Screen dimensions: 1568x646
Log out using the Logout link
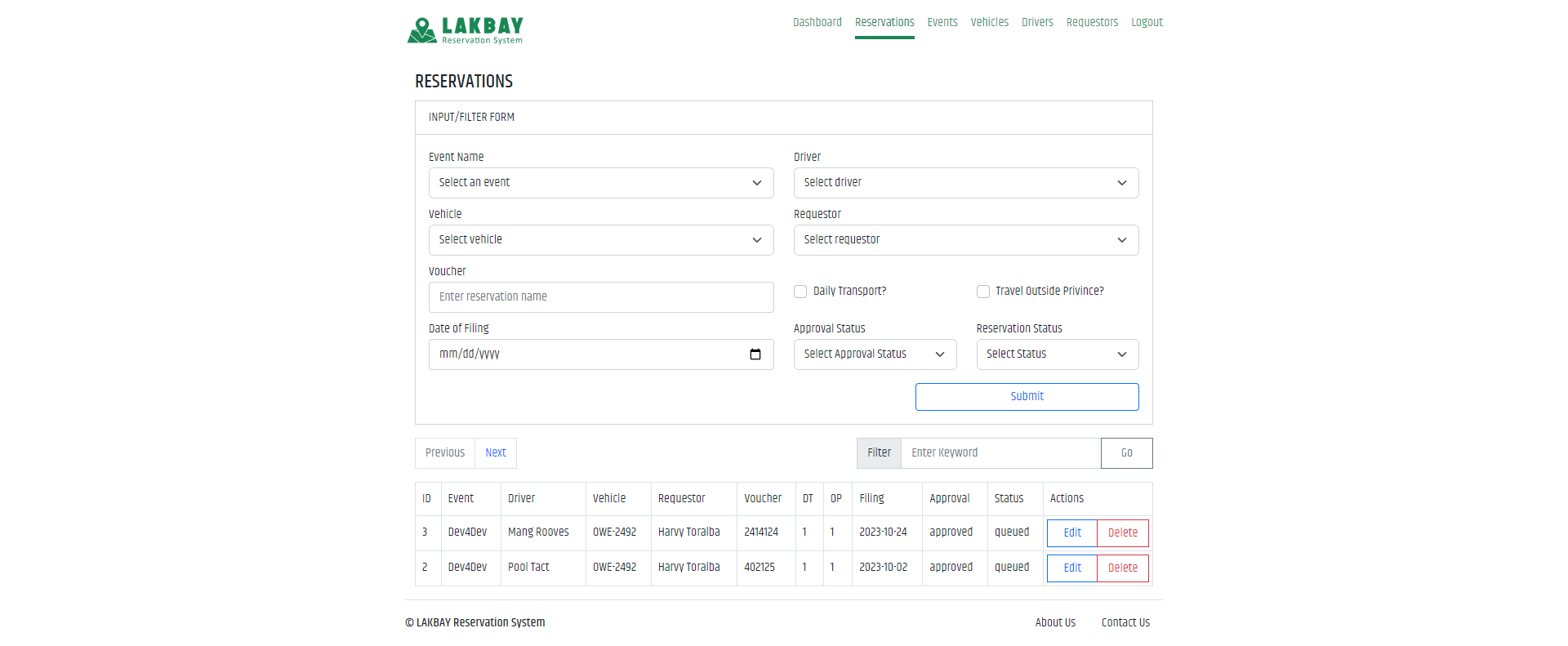point(1147,22)
